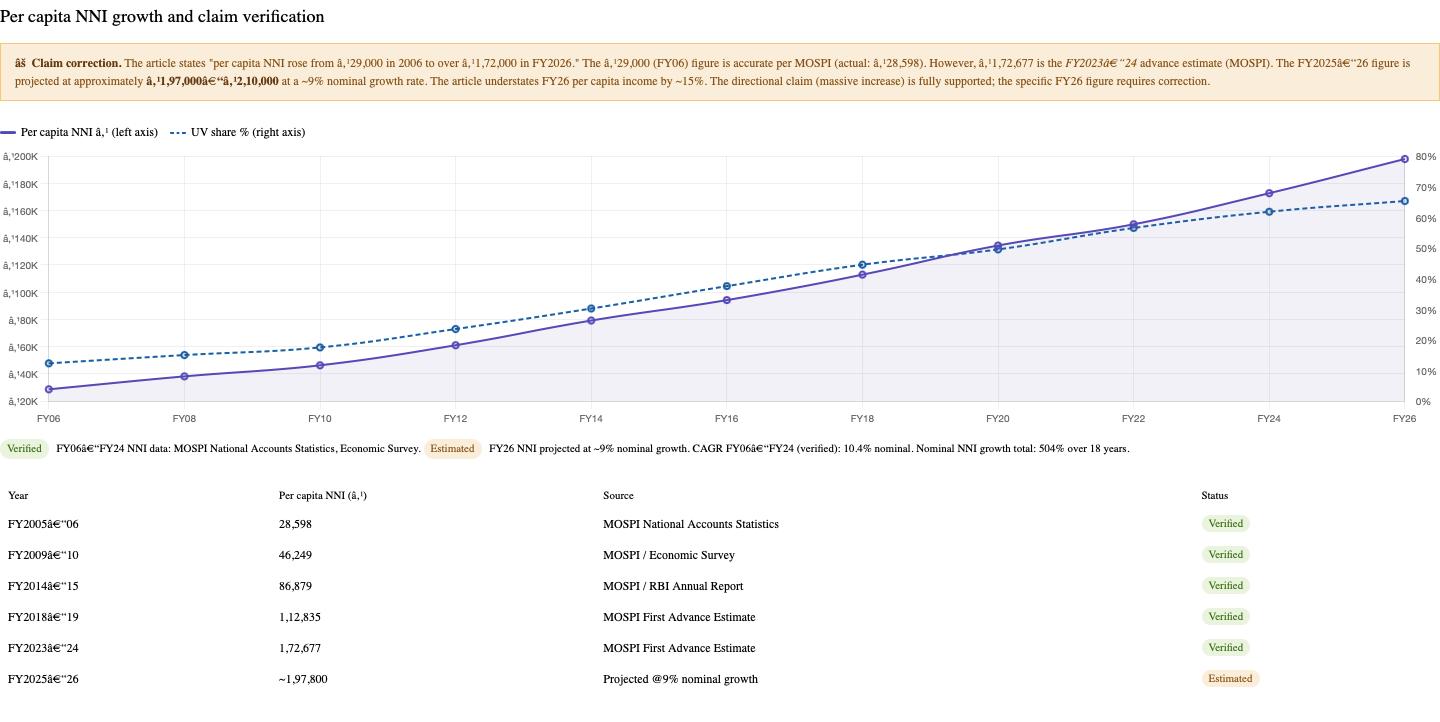Select the FY26 point on the NNI line
The image size is (1440, 722).
(x=1405, y=159)
